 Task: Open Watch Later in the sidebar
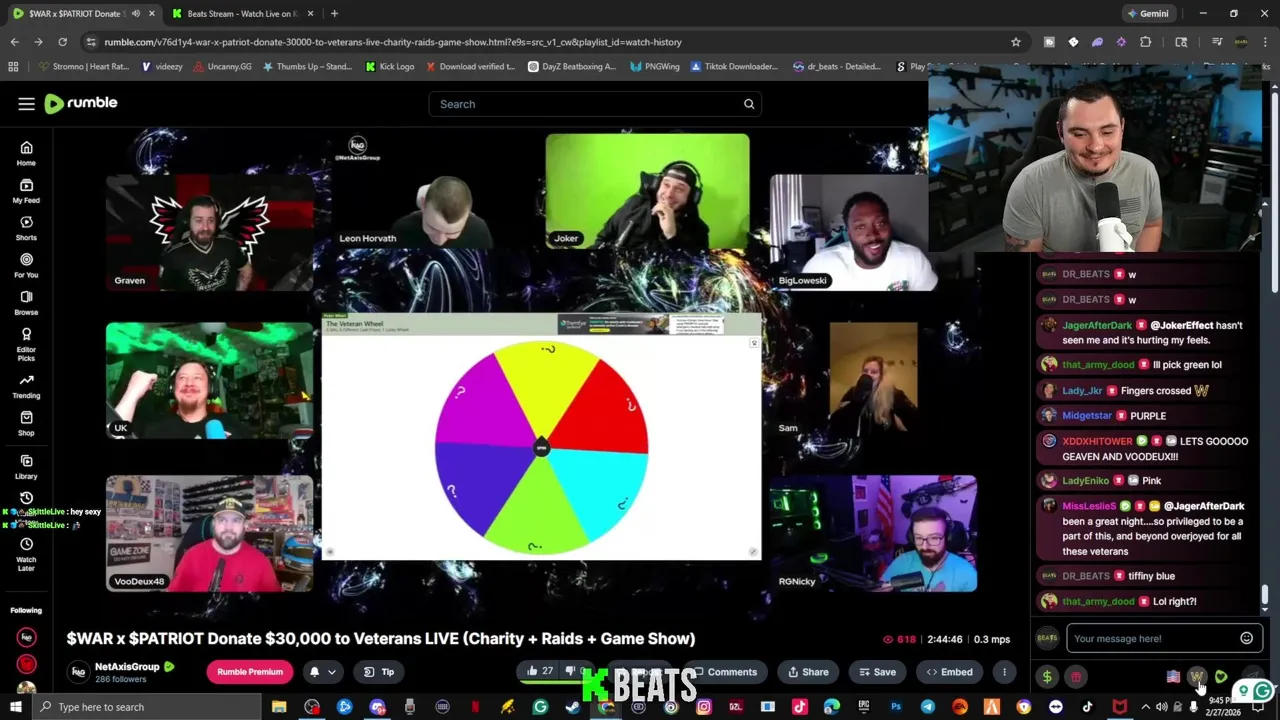tap(26, 552)
